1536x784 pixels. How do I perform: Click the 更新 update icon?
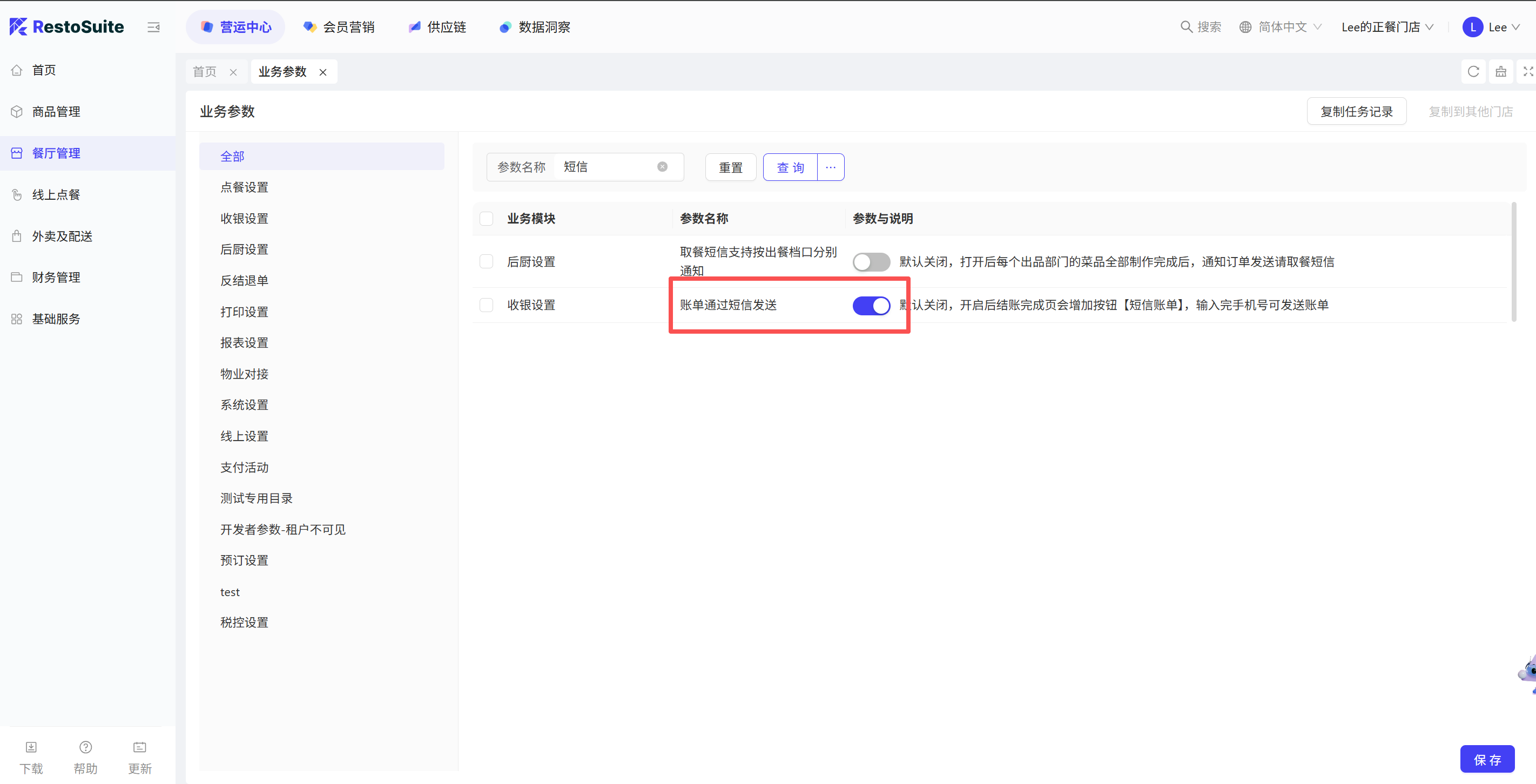point(139,747)
